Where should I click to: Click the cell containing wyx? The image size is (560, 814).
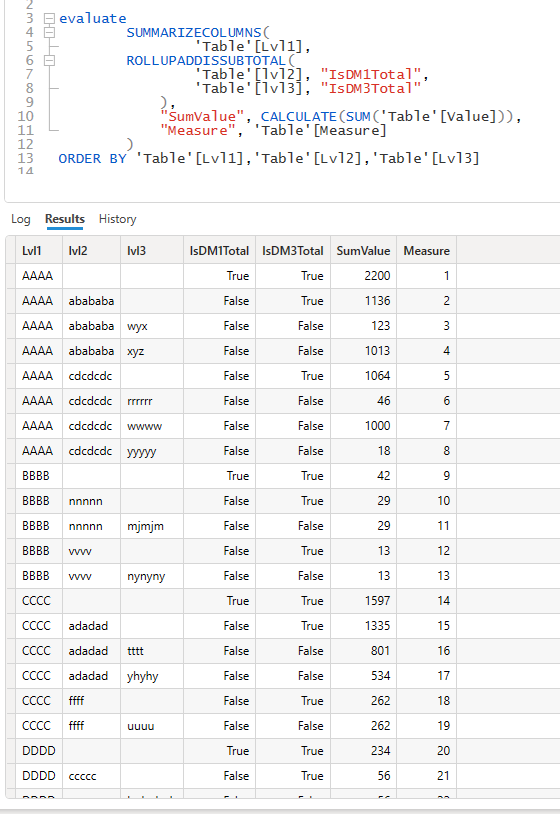pyautogui.click(x=152, y=326)
